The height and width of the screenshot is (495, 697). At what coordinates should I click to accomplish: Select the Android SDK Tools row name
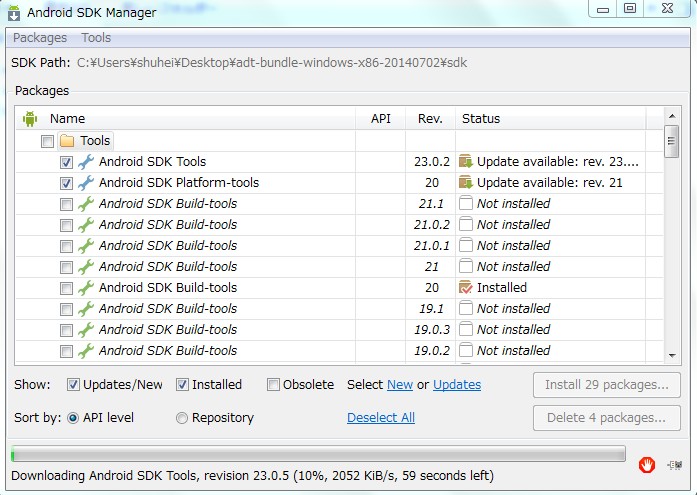152,162
